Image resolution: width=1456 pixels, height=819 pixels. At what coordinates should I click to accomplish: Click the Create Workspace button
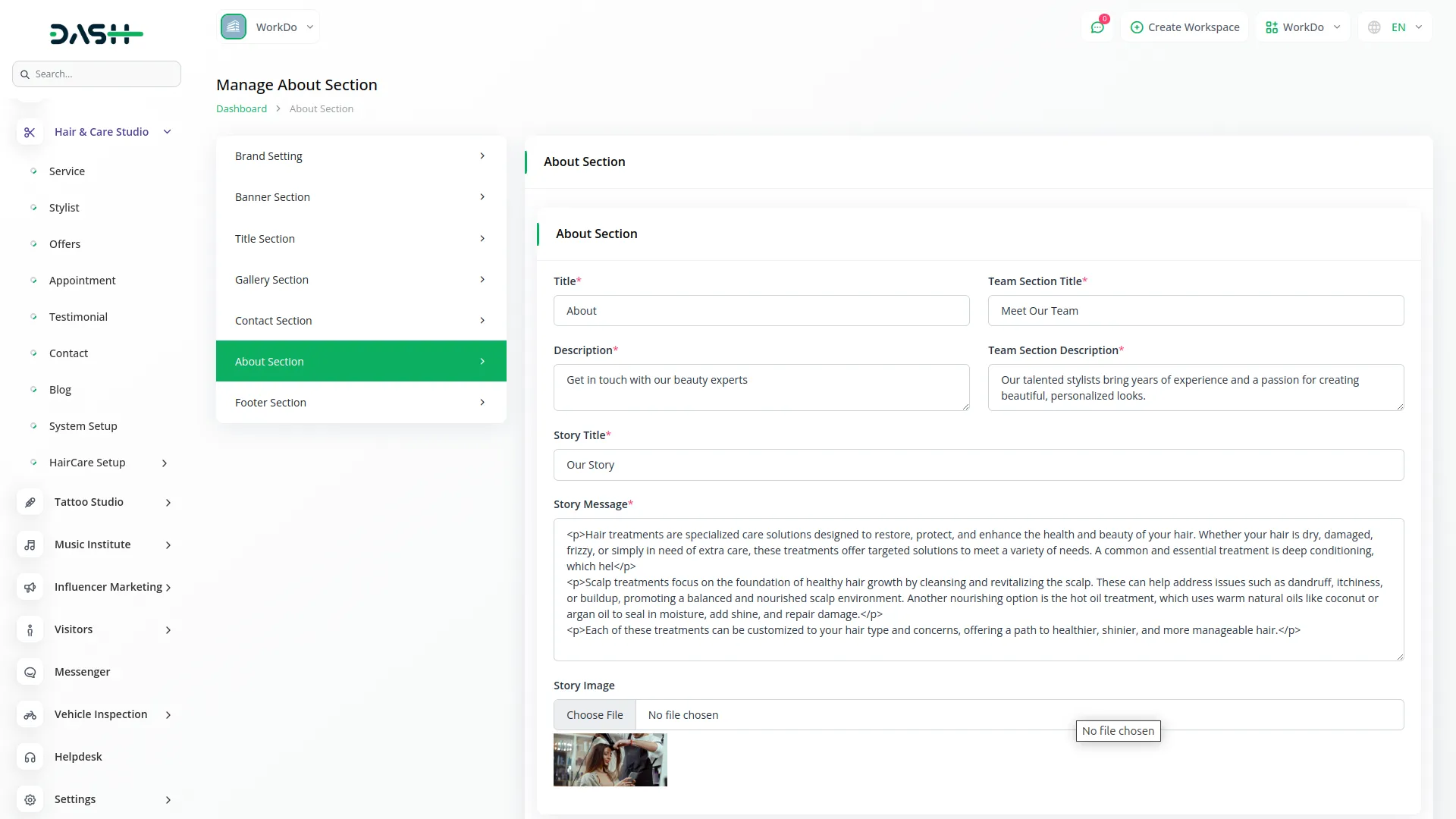[1185, 27]
